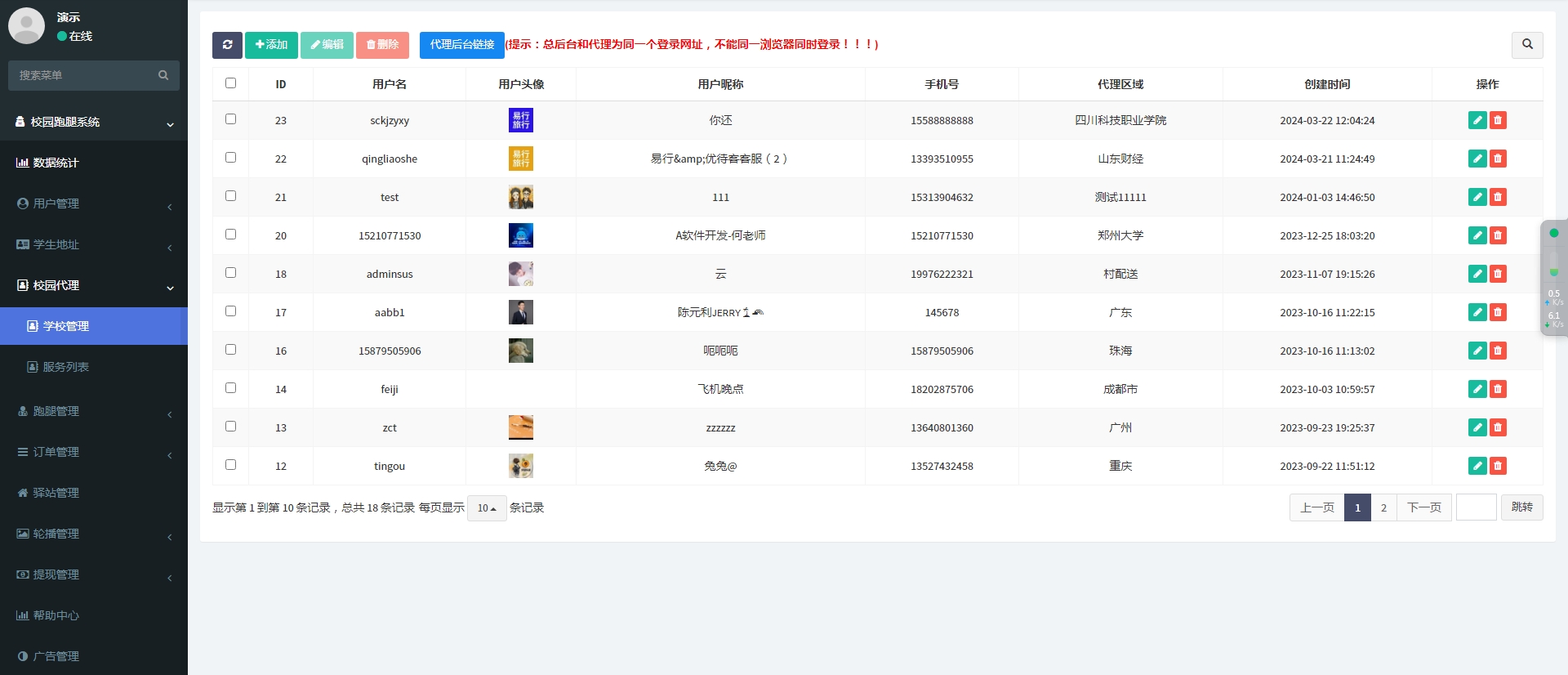Open 服务列表 in the sidebar

(65, 367)
